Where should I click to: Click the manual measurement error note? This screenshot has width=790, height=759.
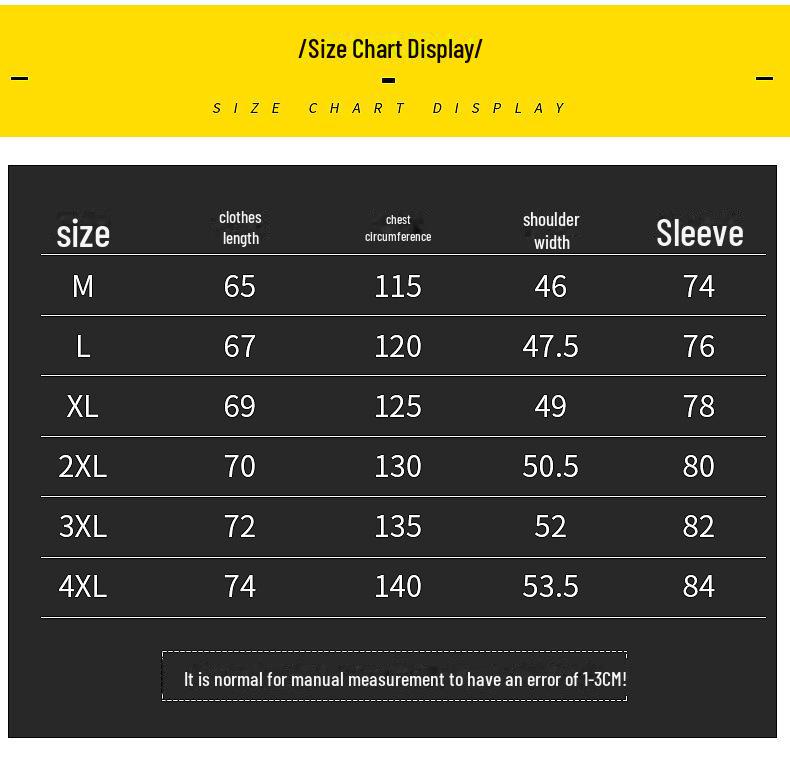[x=405, y=679]
